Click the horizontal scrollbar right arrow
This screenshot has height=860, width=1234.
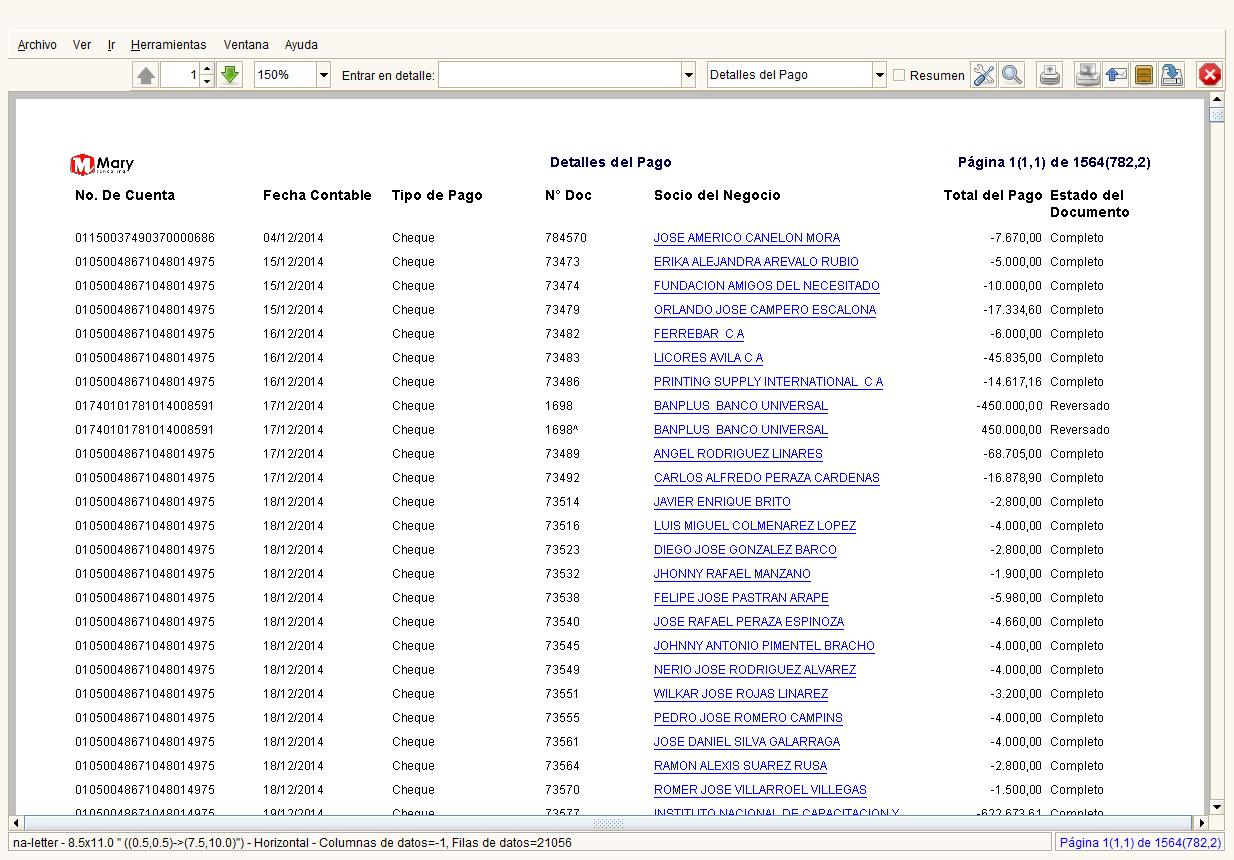(x=1202, y=823)
